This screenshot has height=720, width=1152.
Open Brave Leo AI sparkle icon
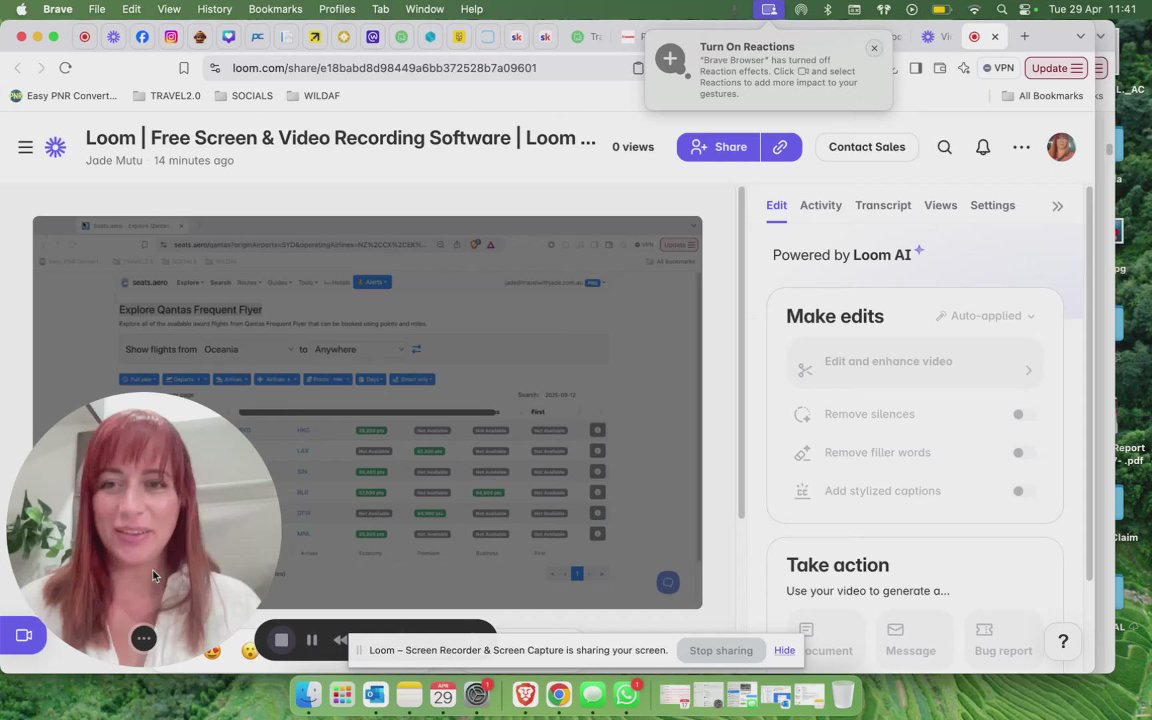(964, 68)
